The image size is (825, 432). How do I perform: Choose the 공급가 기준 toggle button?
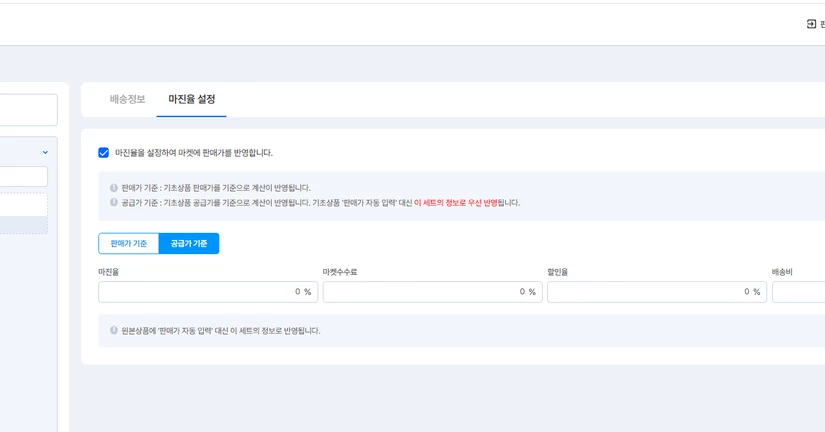pos(189,244)
